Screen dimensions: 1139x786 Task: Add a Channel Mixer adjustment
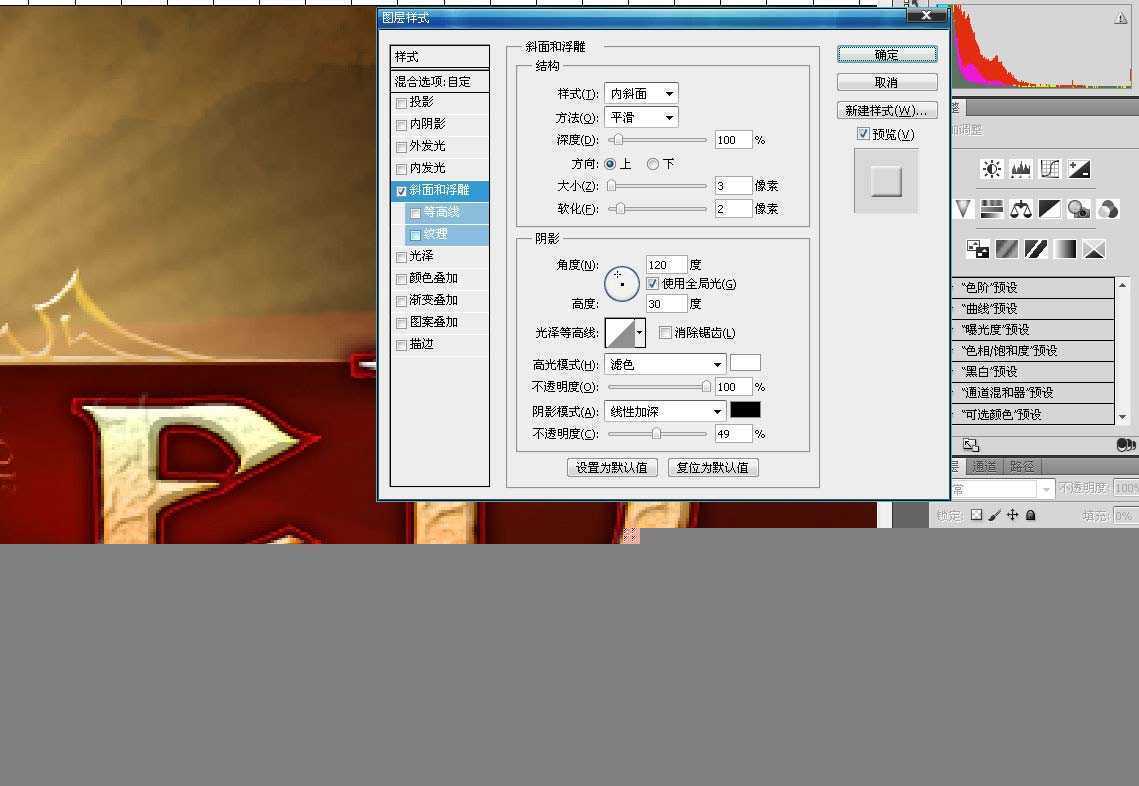(x=1108, y=209)
